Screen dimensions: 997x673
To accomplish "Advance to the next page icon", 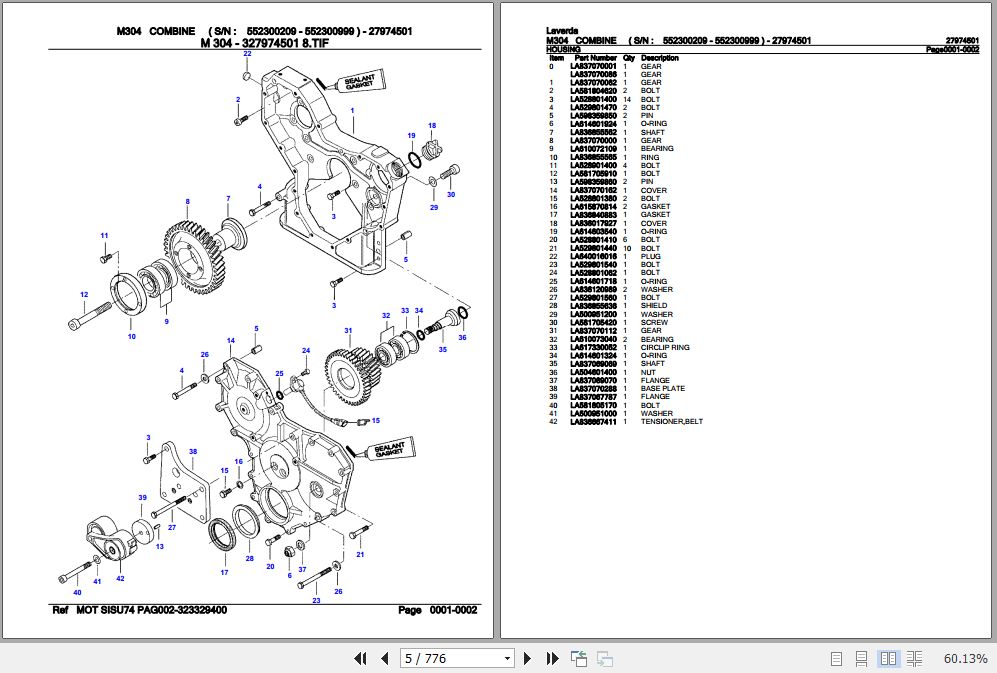I will (527, 658).
